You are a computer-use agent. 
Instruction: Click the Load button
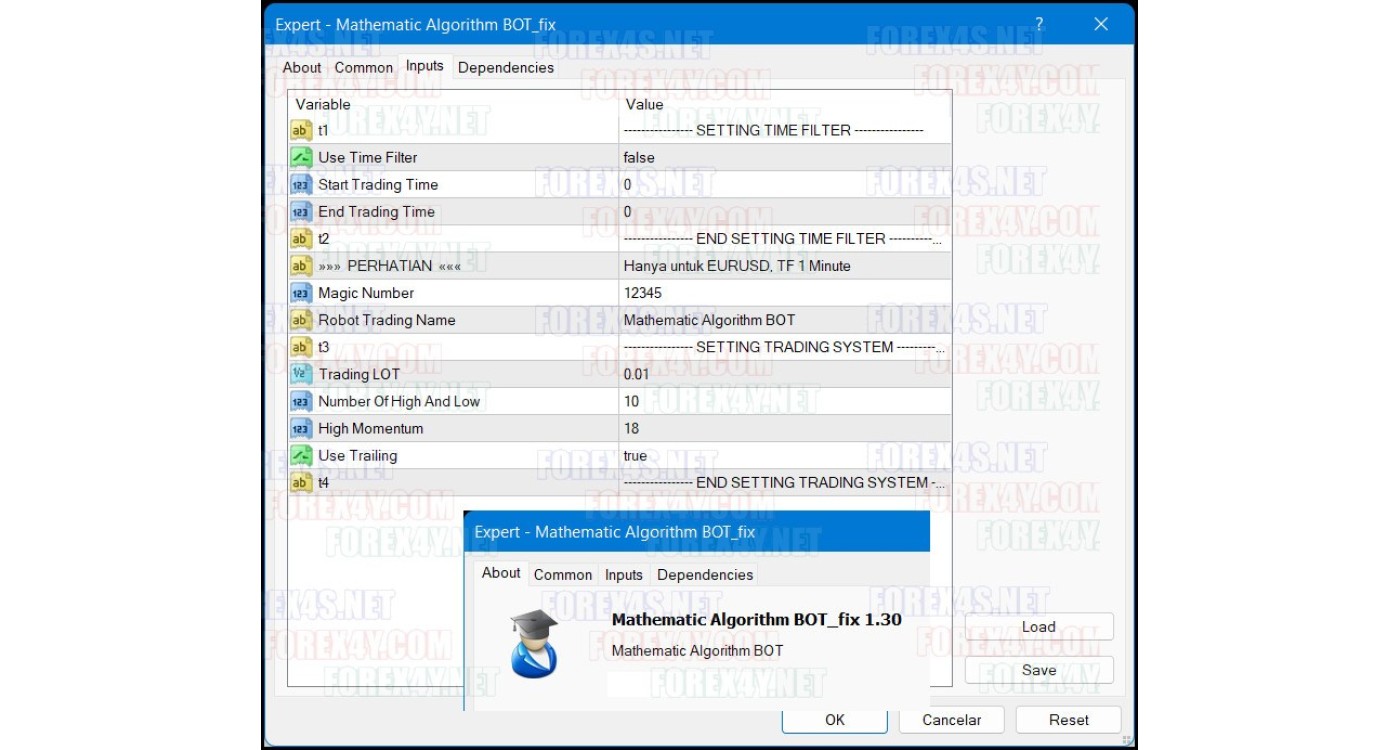pos(1039,627)
